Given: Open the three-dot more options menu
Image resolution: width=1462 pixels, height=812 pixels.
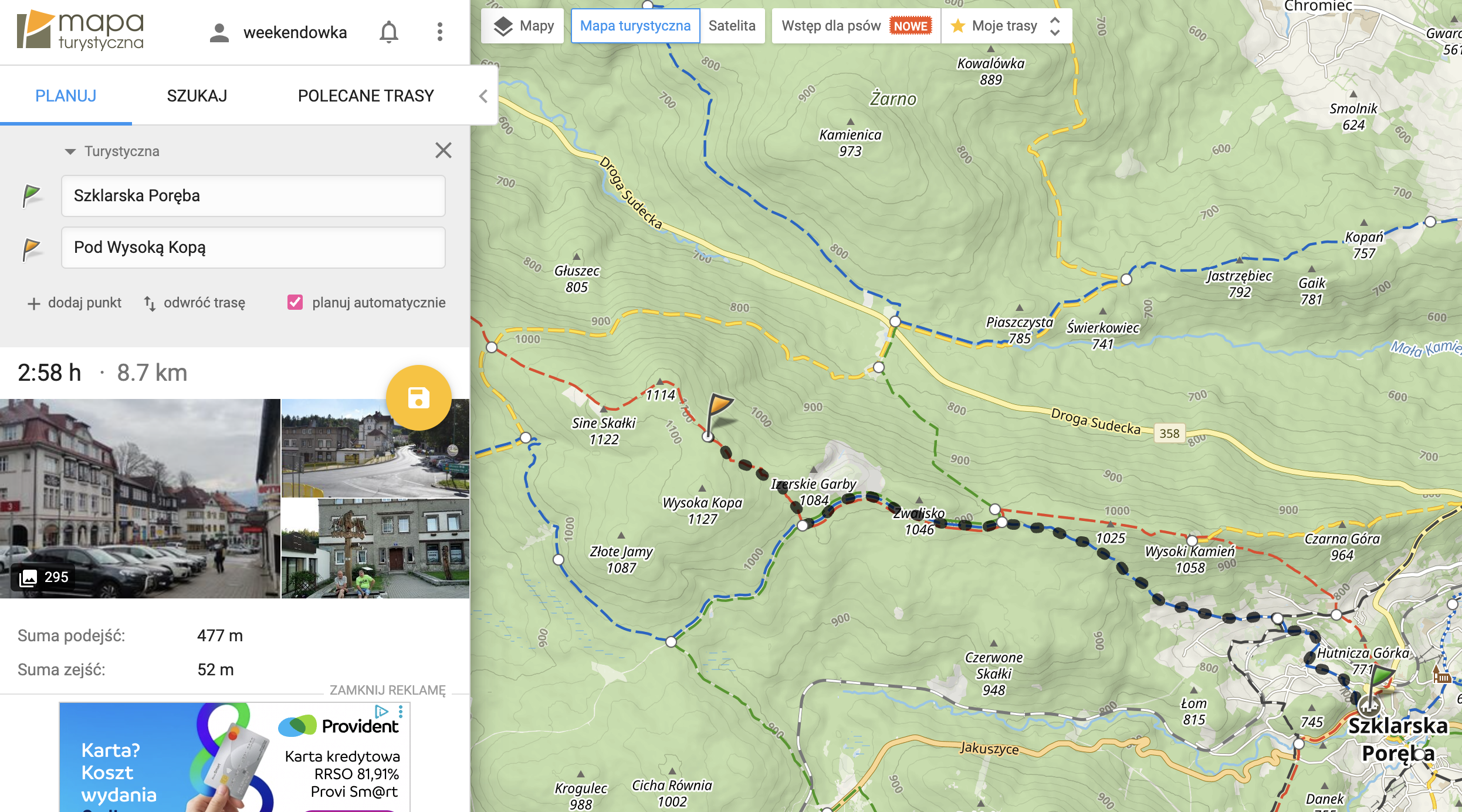Looking at the screenshot, I should point(439,32).
